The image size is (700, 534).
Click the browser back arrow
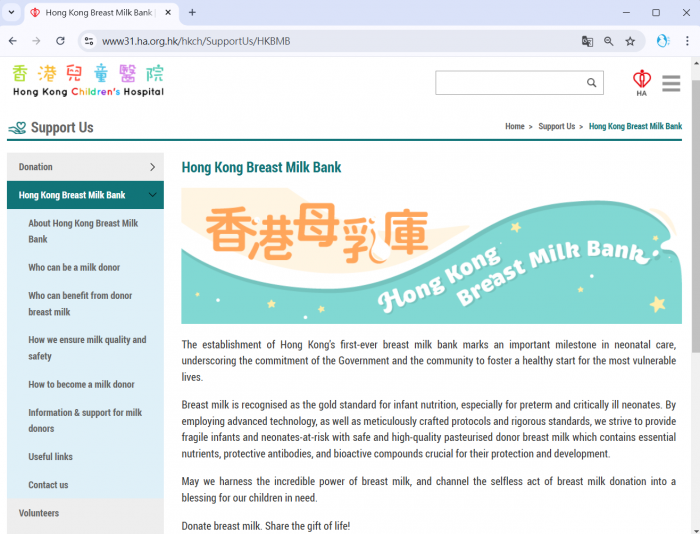pyautogui.click(x=12, y=41)
